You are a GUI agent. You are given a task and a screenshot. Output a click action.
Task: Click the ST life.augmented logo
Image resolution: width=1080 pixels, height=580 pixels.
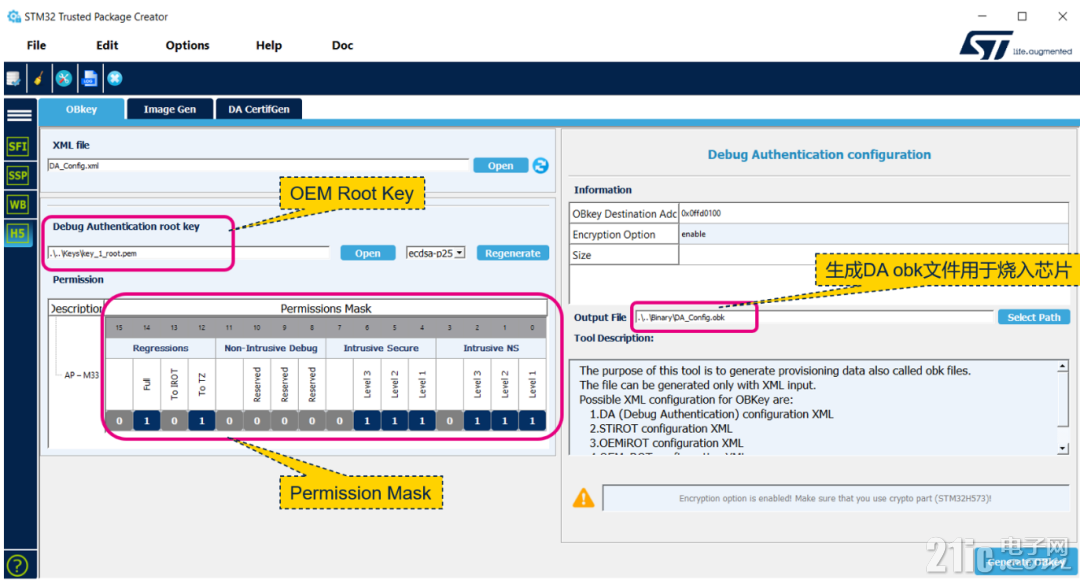1015,45
